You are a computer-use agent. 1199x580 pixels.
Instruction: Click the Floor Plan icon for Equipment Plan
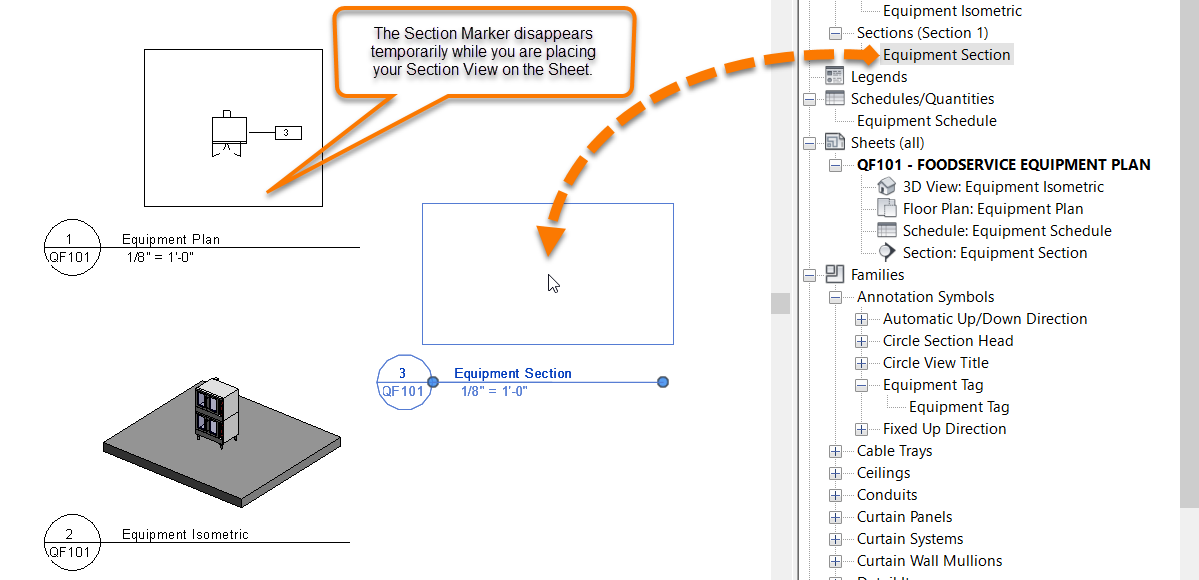887,208
